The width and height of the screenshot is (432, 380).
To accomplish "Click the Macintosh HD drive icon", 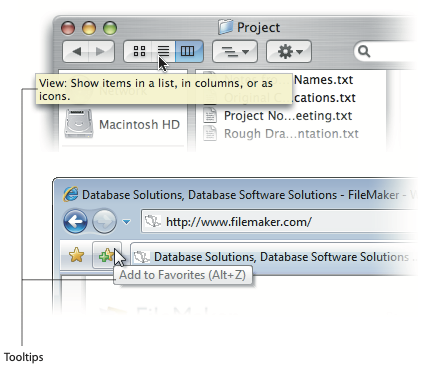I will tap(79, 123).
